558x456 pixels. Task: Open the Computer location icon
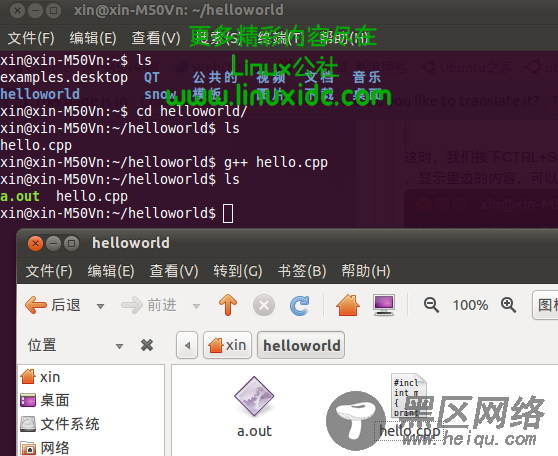(x=384, y=305)
